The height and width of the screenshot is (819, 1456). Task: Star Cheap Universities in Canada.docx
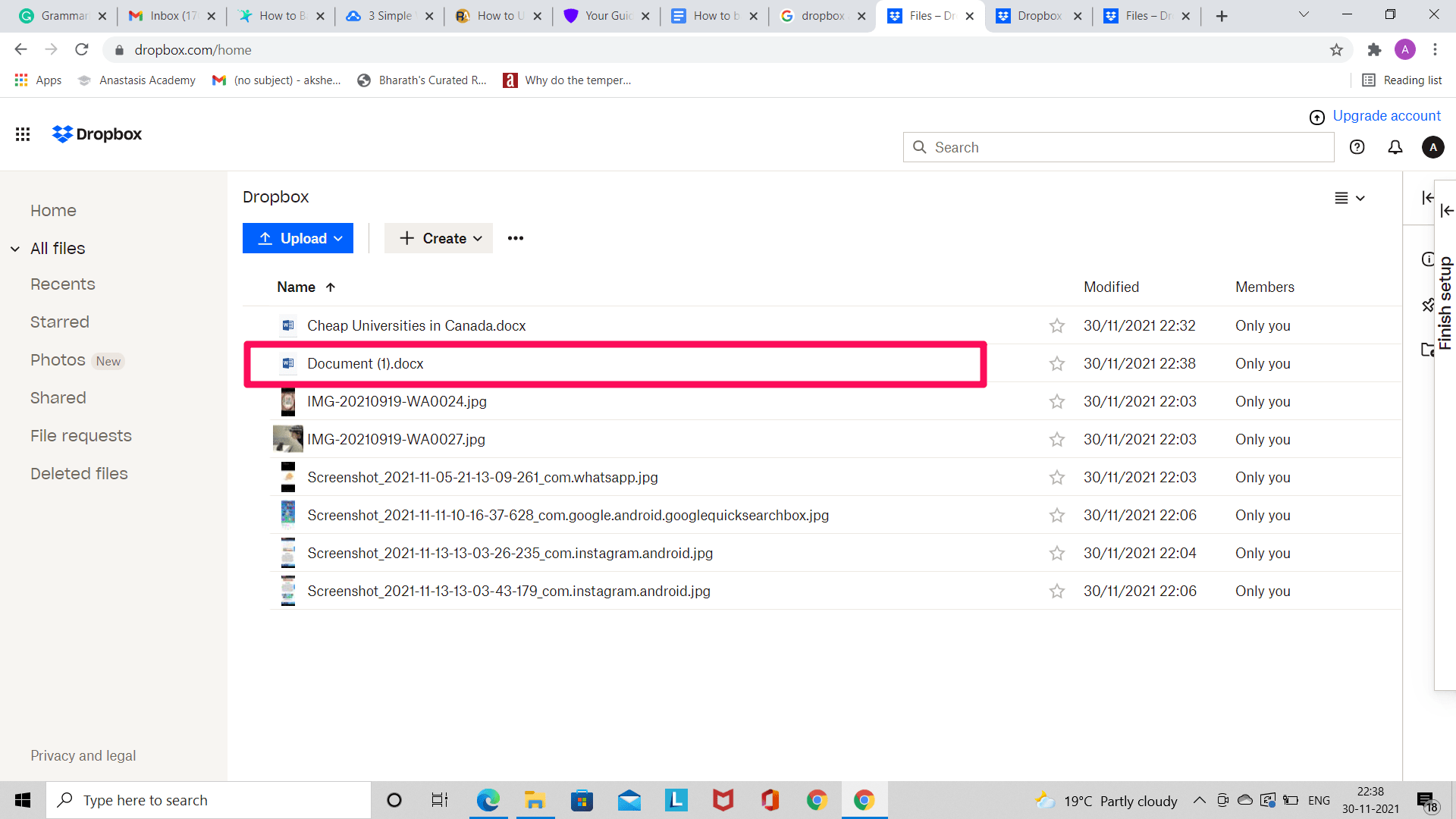1057,326
